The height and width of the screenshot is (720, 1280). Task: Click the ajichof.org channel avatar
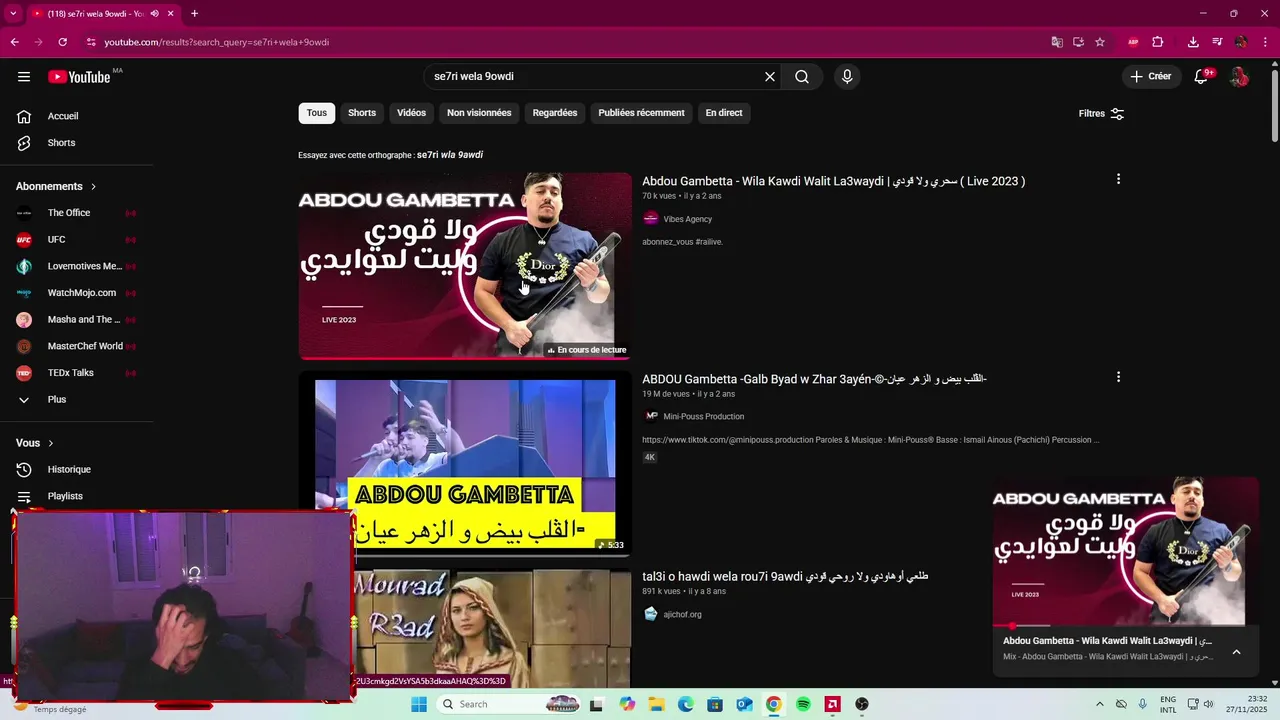(x=651, y=614)
